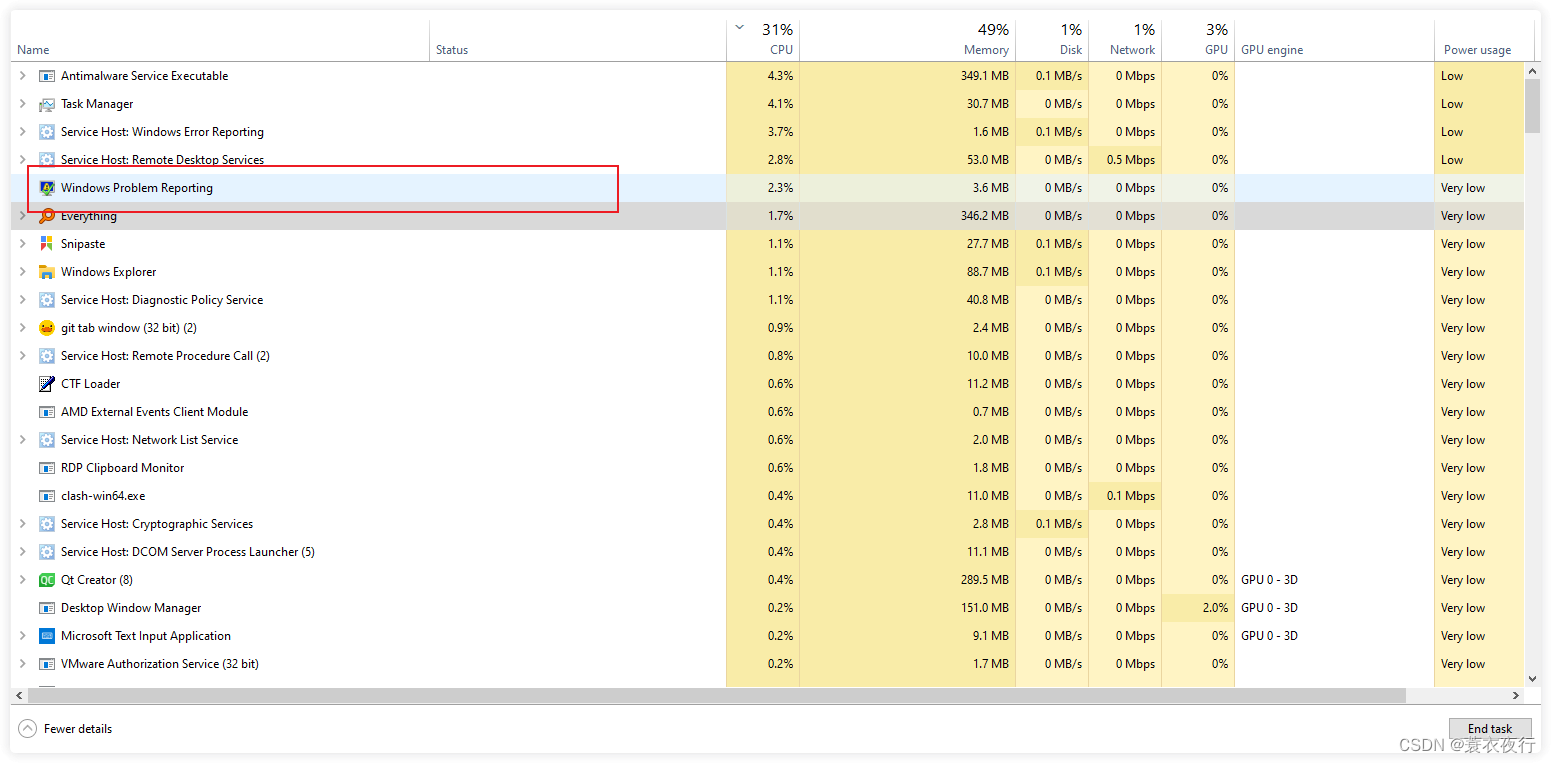
Task: Expand the Snipaste process group
Action: click(x=23, y=244)
